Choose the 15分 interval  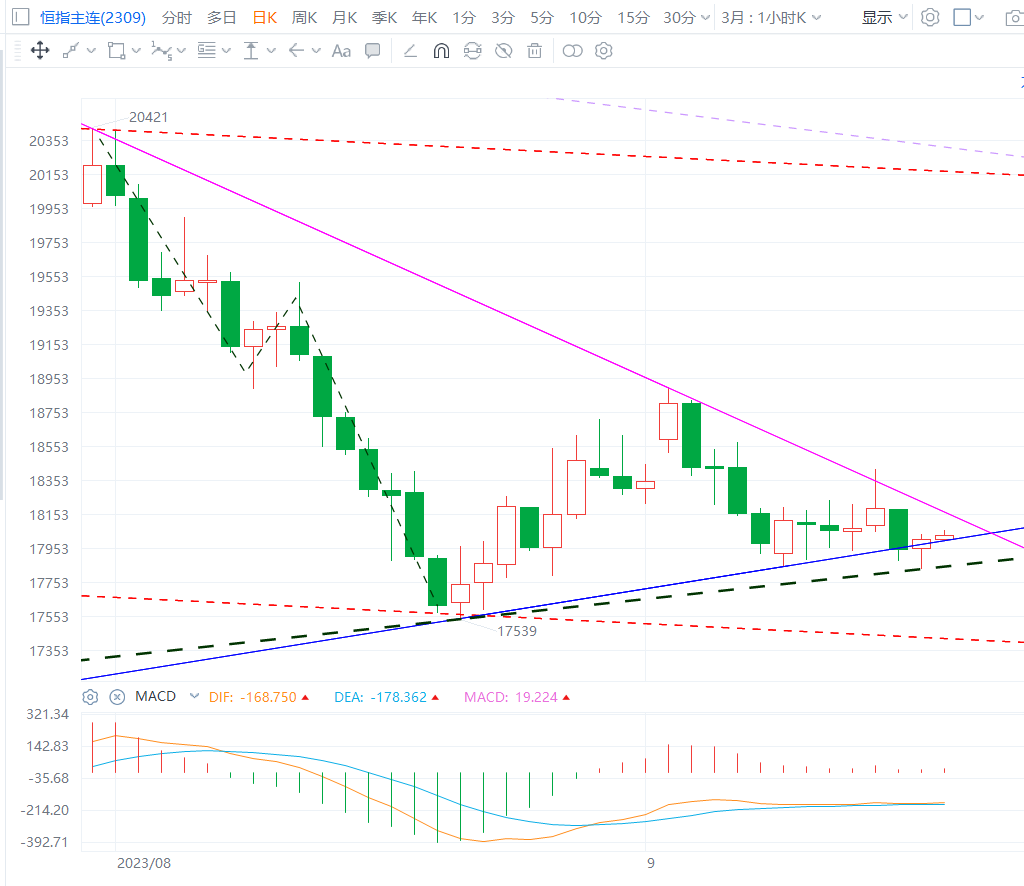(633, 18)
